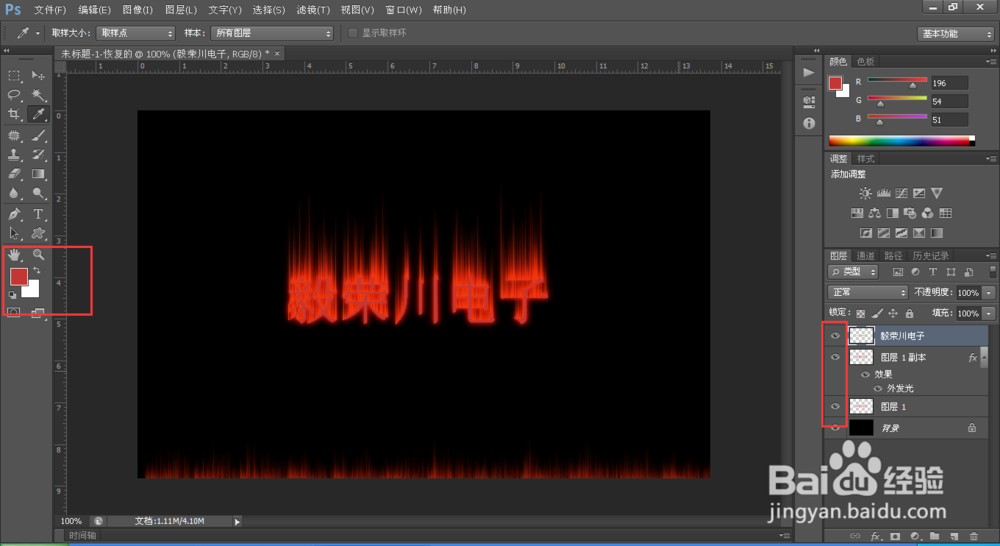Open the Brightness/Contrast adjustment icon

pos(865,193)
